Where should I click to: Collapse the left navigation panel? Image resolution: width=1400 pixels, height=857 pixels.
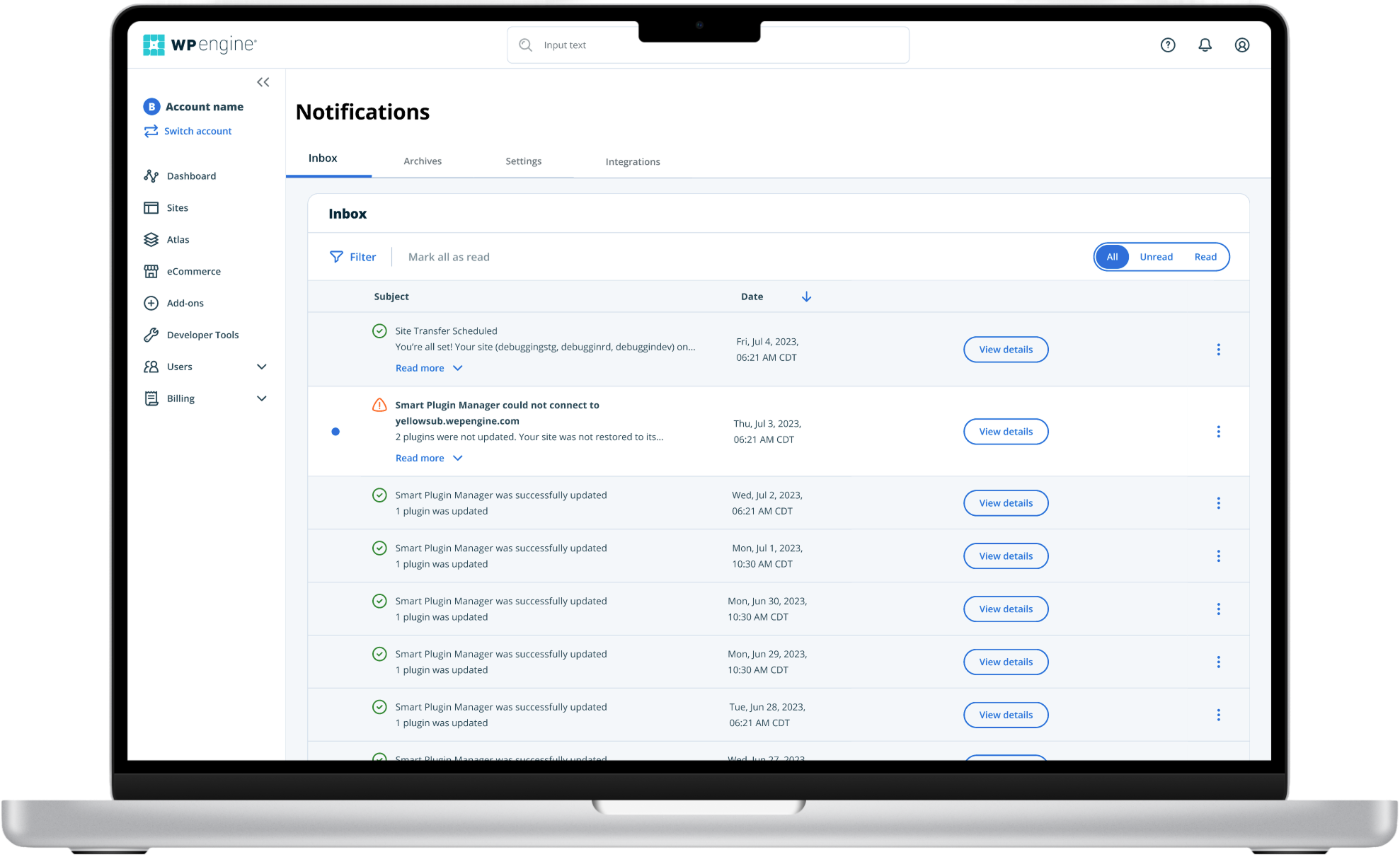[x=263, y=82]
